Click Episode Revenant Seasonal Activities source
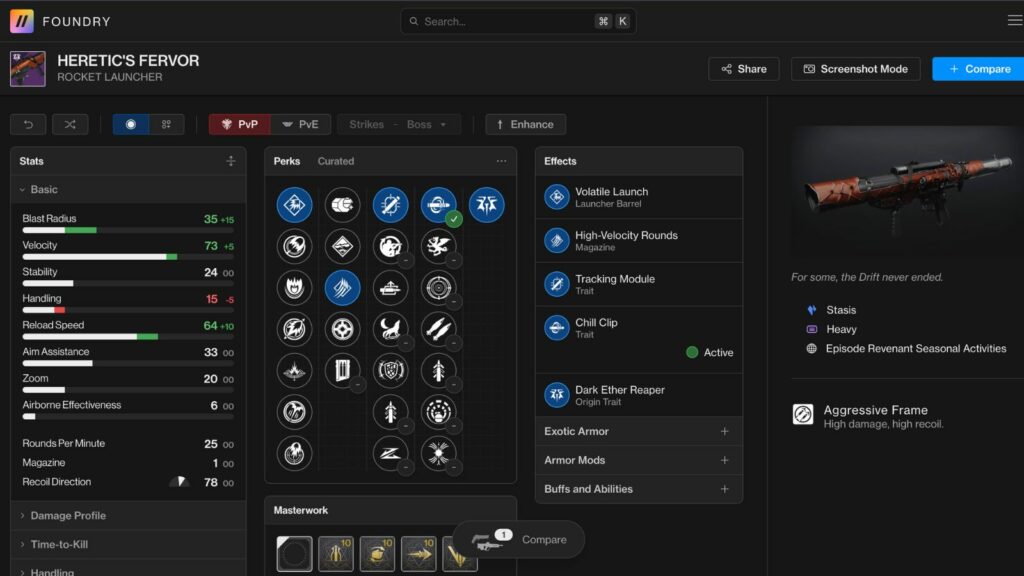 (x=916, y=349)
